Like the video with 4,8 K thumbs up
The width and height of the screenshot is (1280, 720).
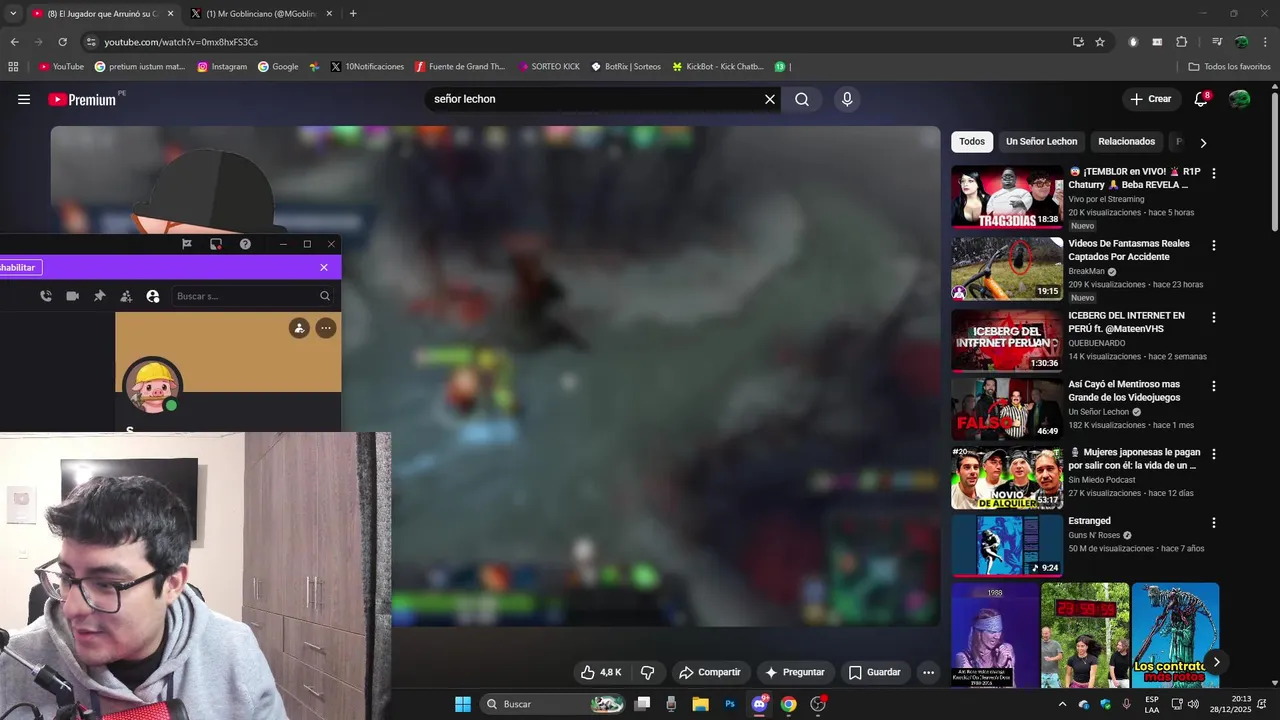601,672
